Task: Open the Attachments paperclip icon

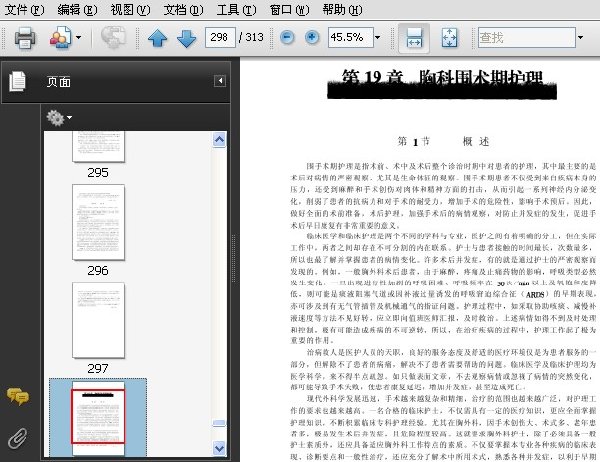Action: 17,438
